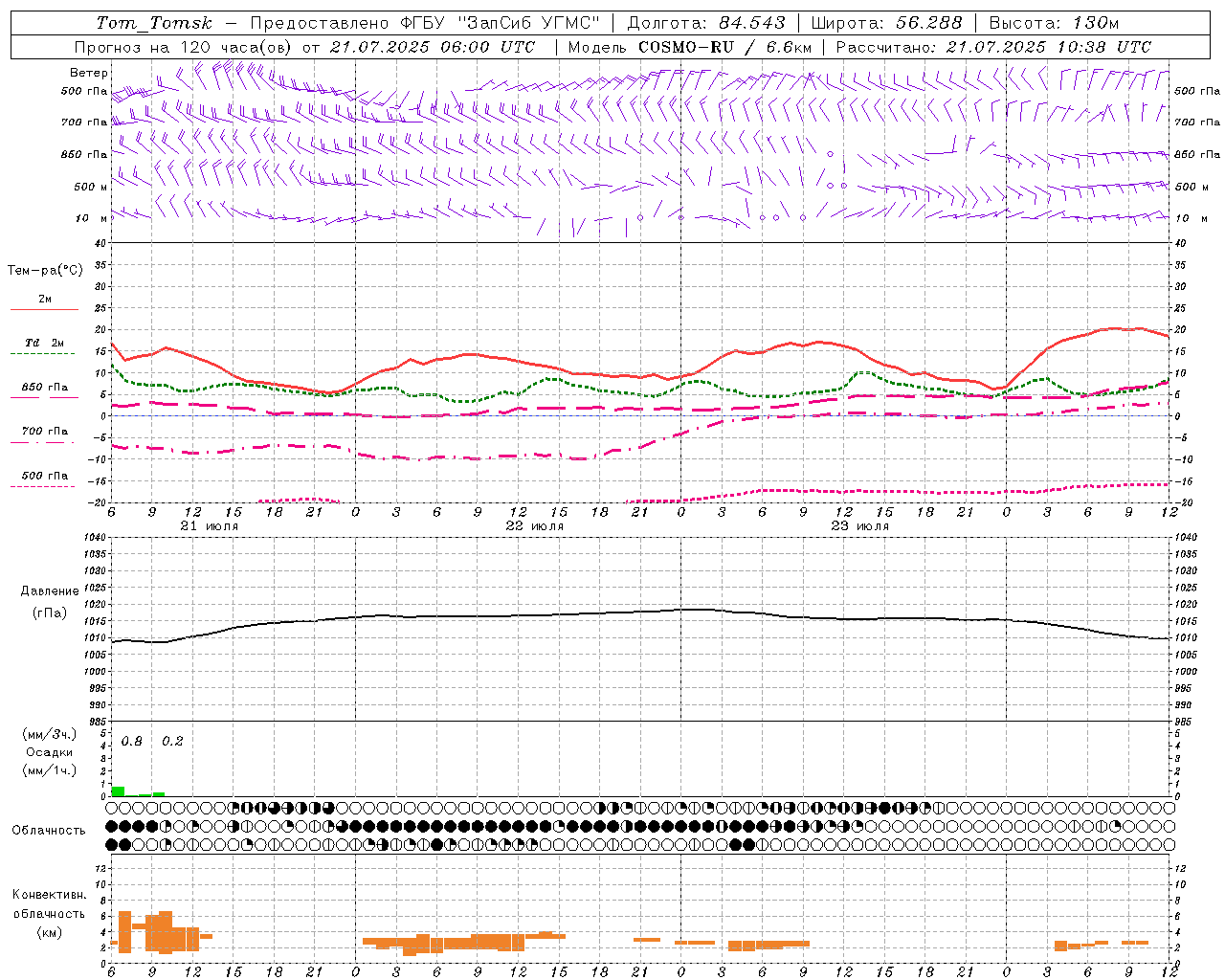Click the 22 июля date label

coord(534,526)
